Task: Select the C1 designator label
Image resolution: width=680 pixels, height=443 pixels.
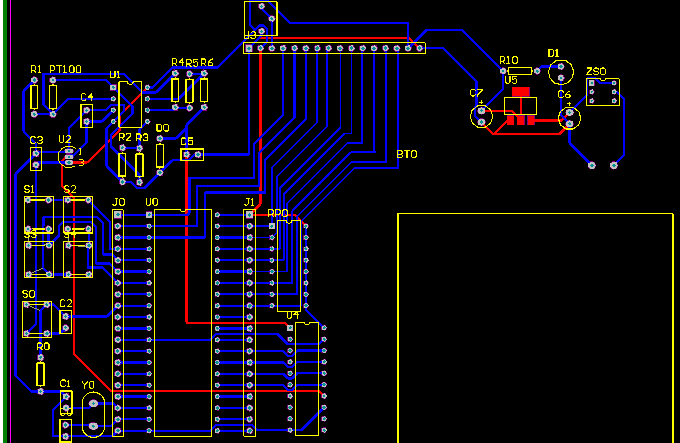Action: 65,384
